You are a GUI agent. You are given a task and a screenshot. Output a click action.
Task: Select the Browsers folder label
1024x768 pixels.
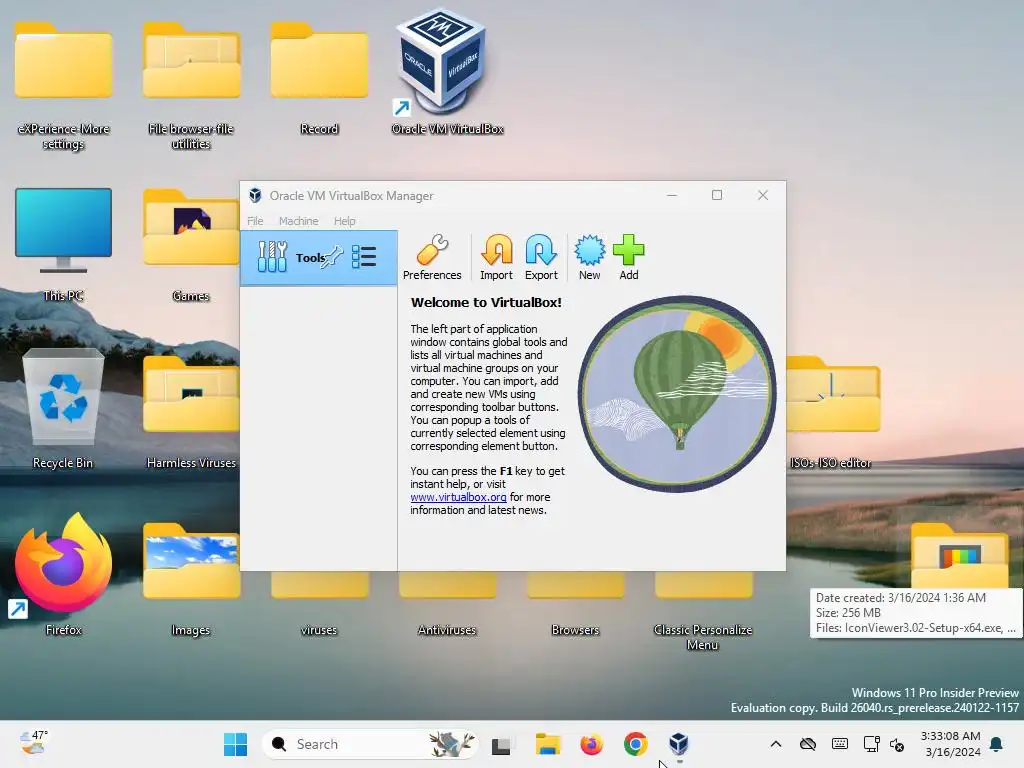click(x=575, y=630)
